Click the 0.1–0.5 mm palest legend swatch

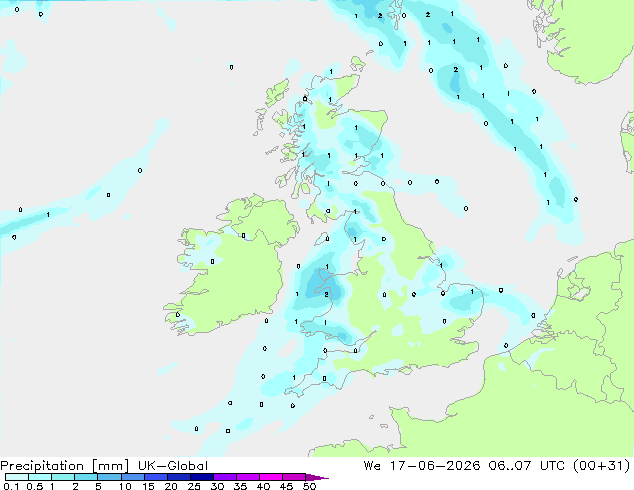tap(17, 477)
